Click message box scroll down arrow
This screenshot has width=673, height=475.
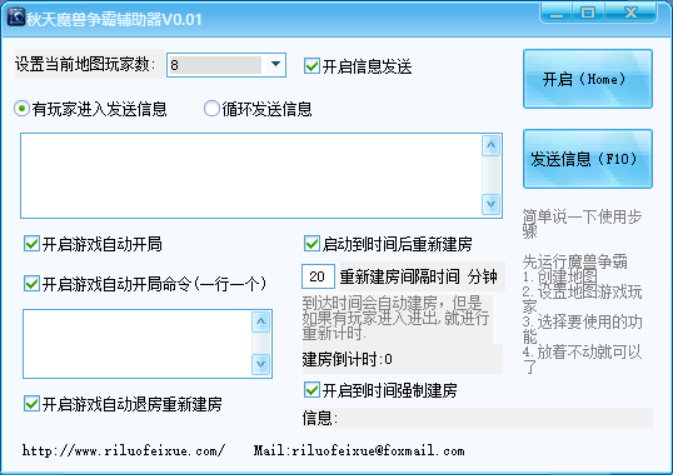[491, 204]
